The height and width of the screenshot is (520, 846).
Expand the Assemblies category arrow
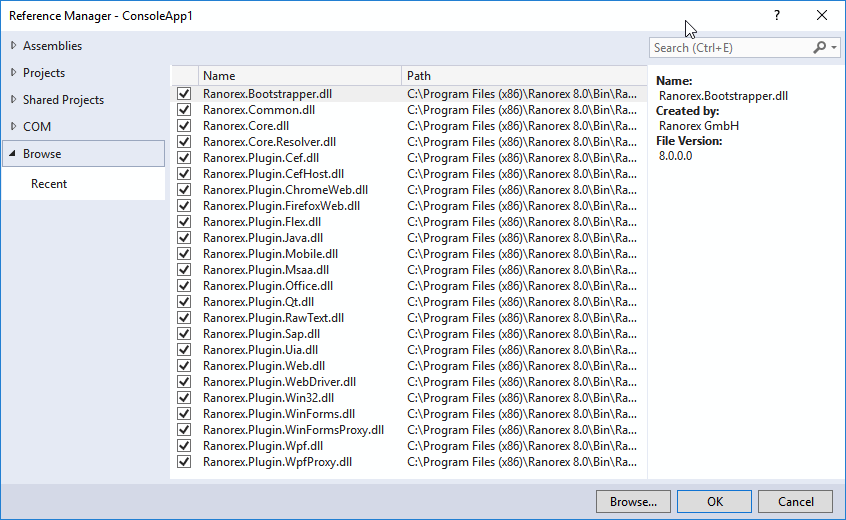[x=13, y=46]
